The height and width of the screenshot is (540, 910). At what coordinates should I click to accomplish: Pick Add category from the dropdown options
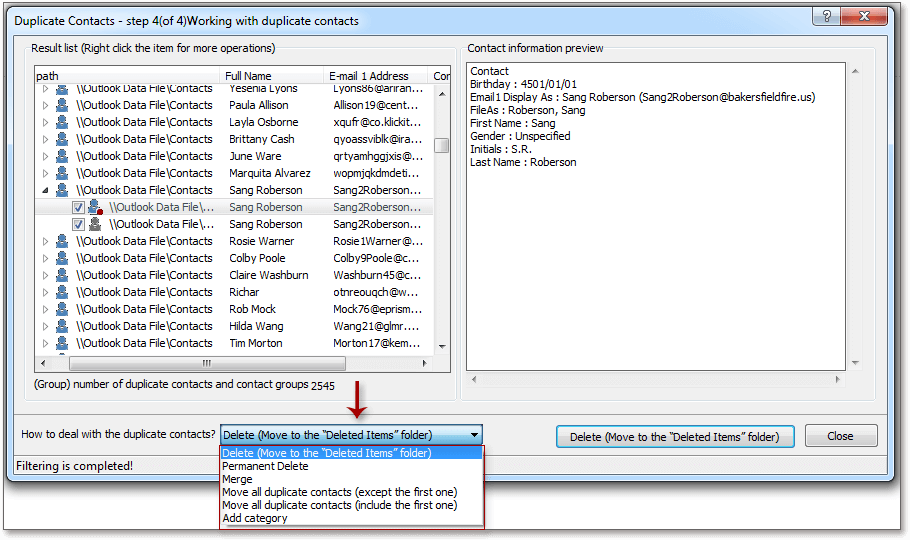[x=254, y=519]
